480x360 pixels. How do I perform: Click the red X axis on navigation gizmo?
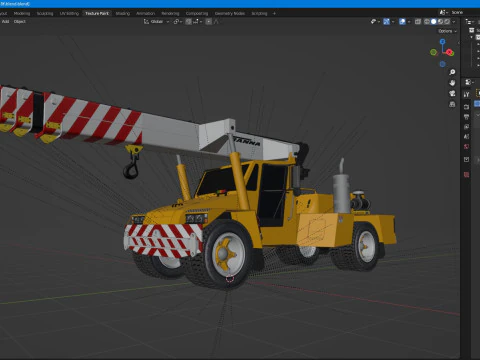450,52
